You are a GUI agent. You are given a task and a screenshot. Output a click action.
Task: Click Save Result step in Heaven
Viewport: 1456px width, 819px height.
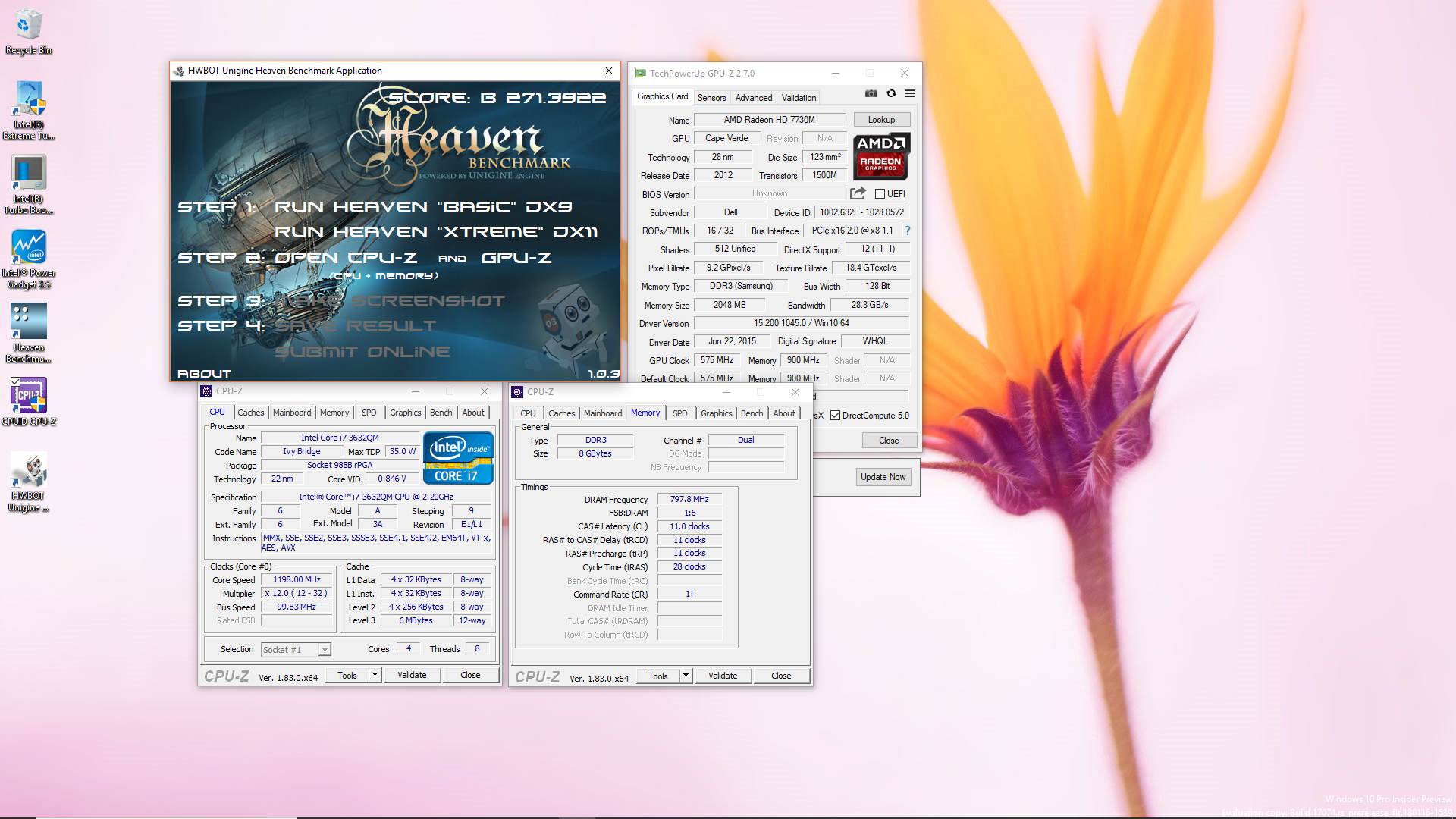click(355, 326)
